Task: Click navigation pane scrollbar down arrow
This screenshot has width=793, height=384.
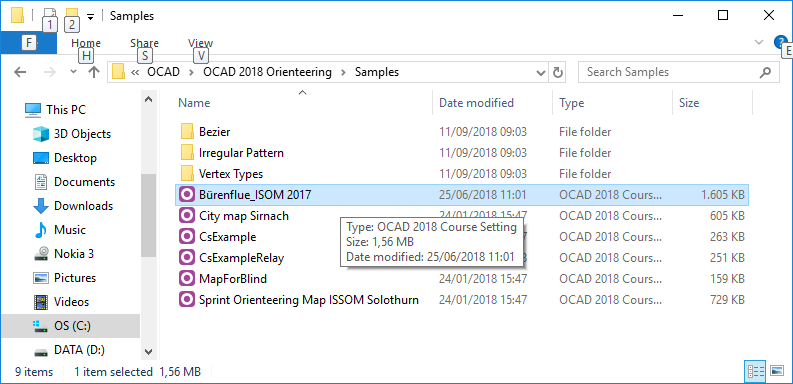Action: click(x=148, y=351)
